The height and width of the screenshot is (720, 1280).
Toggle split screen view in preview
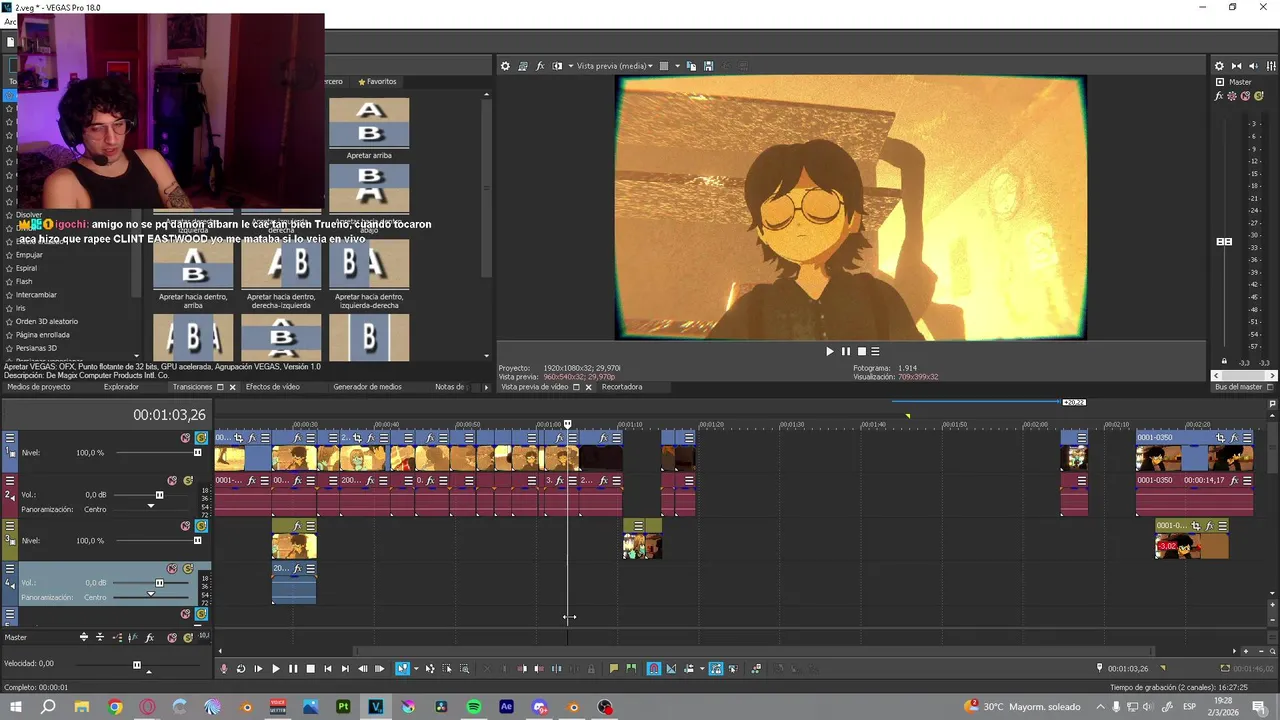(557, 66)
